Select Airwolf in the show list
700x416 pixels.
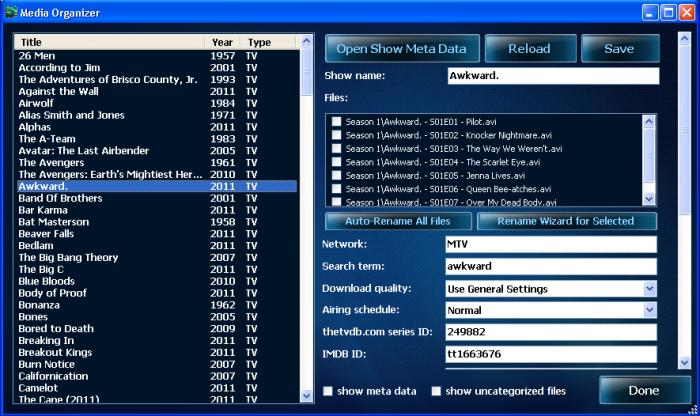[x=157, y=103]
